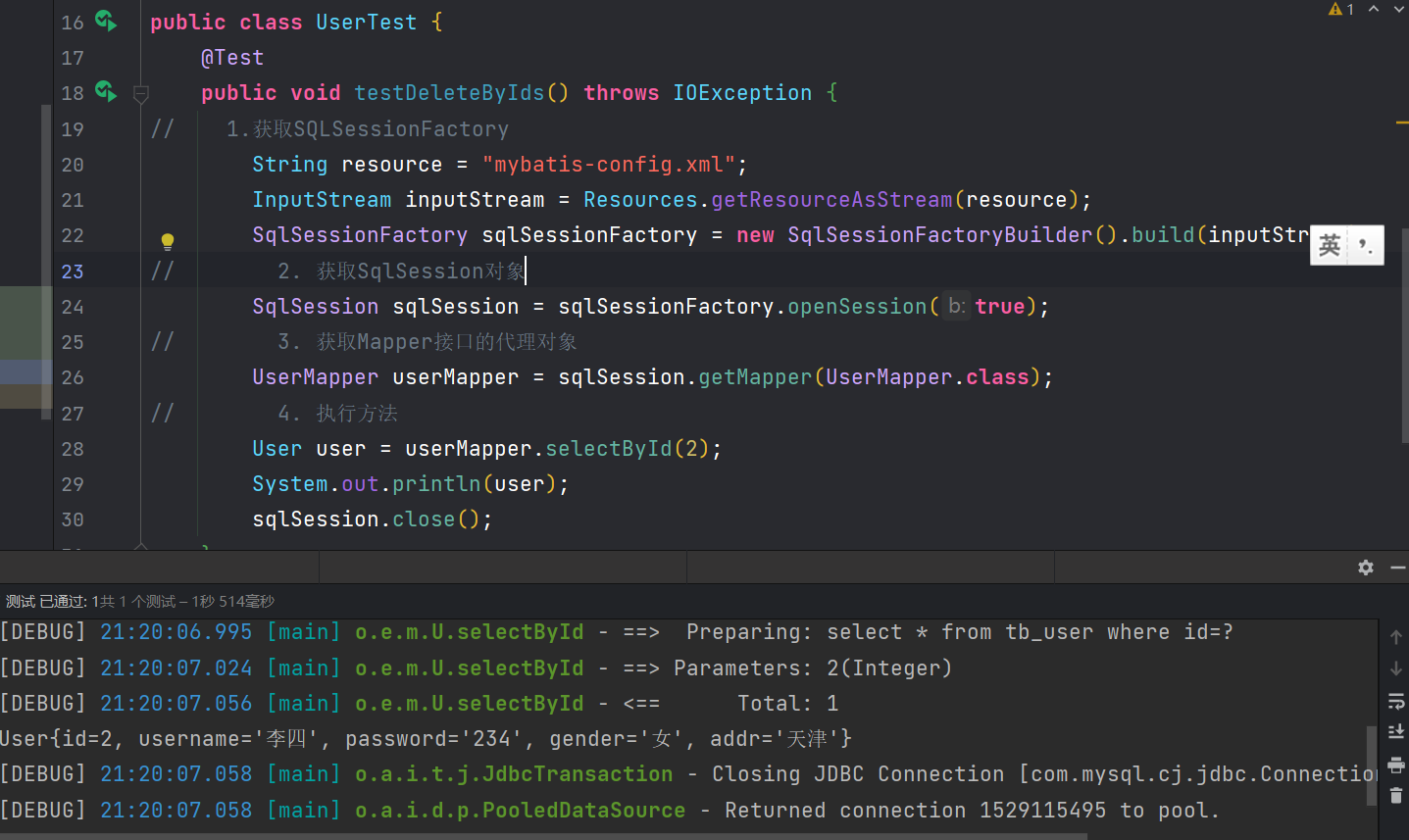The height and width of the screenshot is (840, 1409).
Task: Click on getResourceAsStream method name
Action: (x=831, y=200)
